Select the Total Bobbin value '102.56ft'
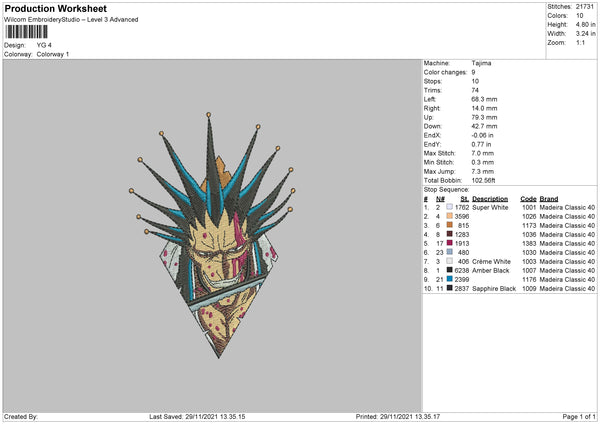Viewport: 600px width, 424px height. point(483,180)
